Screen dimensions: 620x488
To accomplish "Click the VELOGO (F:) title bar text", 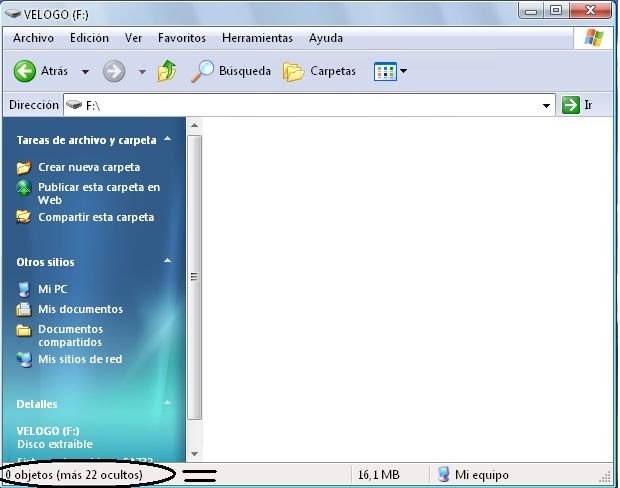I will pyautogui.click(x=56, y=15).
